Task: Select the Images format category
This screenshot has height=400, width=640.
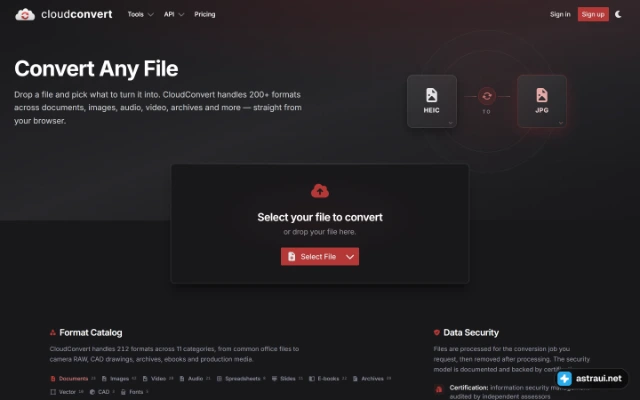Action: click(x=119, y=379)
